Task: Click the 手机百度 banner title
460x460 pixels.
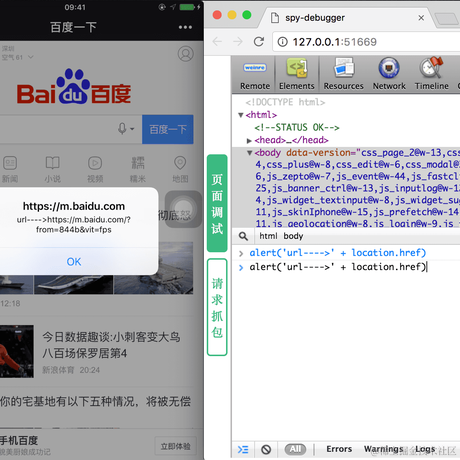Action: point(19,441)
